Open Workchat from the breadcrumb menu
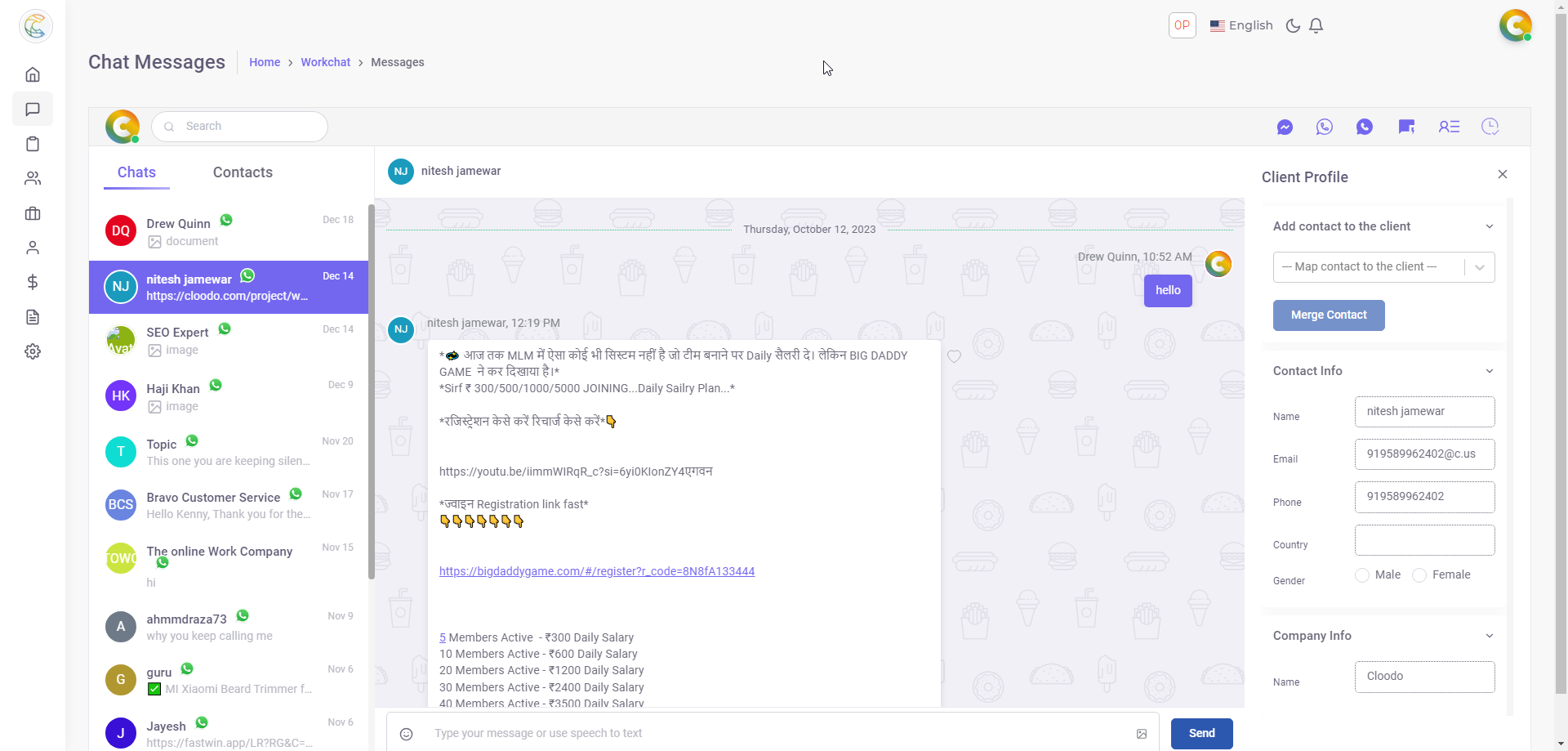Viewport: 1568px width, 751px height. pos(325,62)
